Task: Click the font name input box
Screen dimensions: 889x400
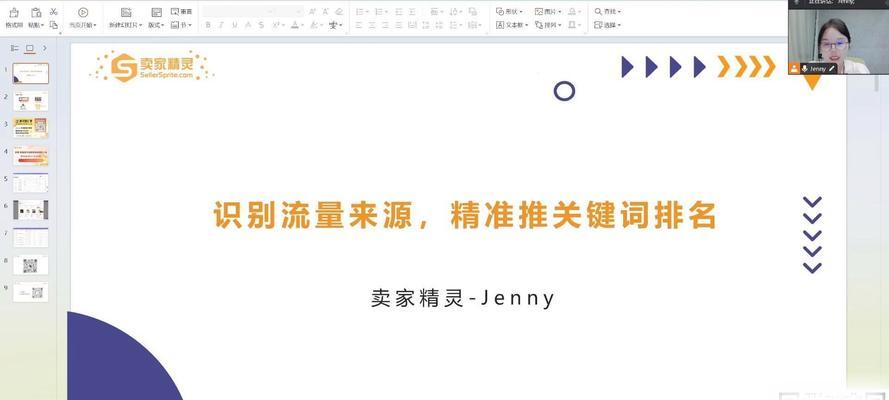Action: click(x=236, y=11)
